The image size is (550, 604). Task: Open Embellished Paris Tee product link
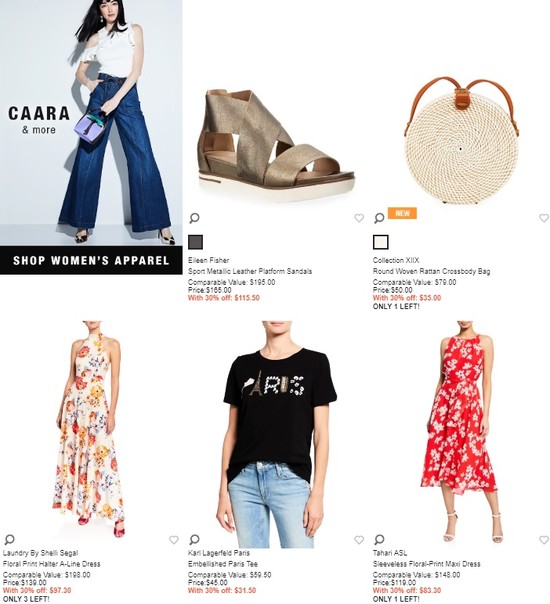point(223,564)
